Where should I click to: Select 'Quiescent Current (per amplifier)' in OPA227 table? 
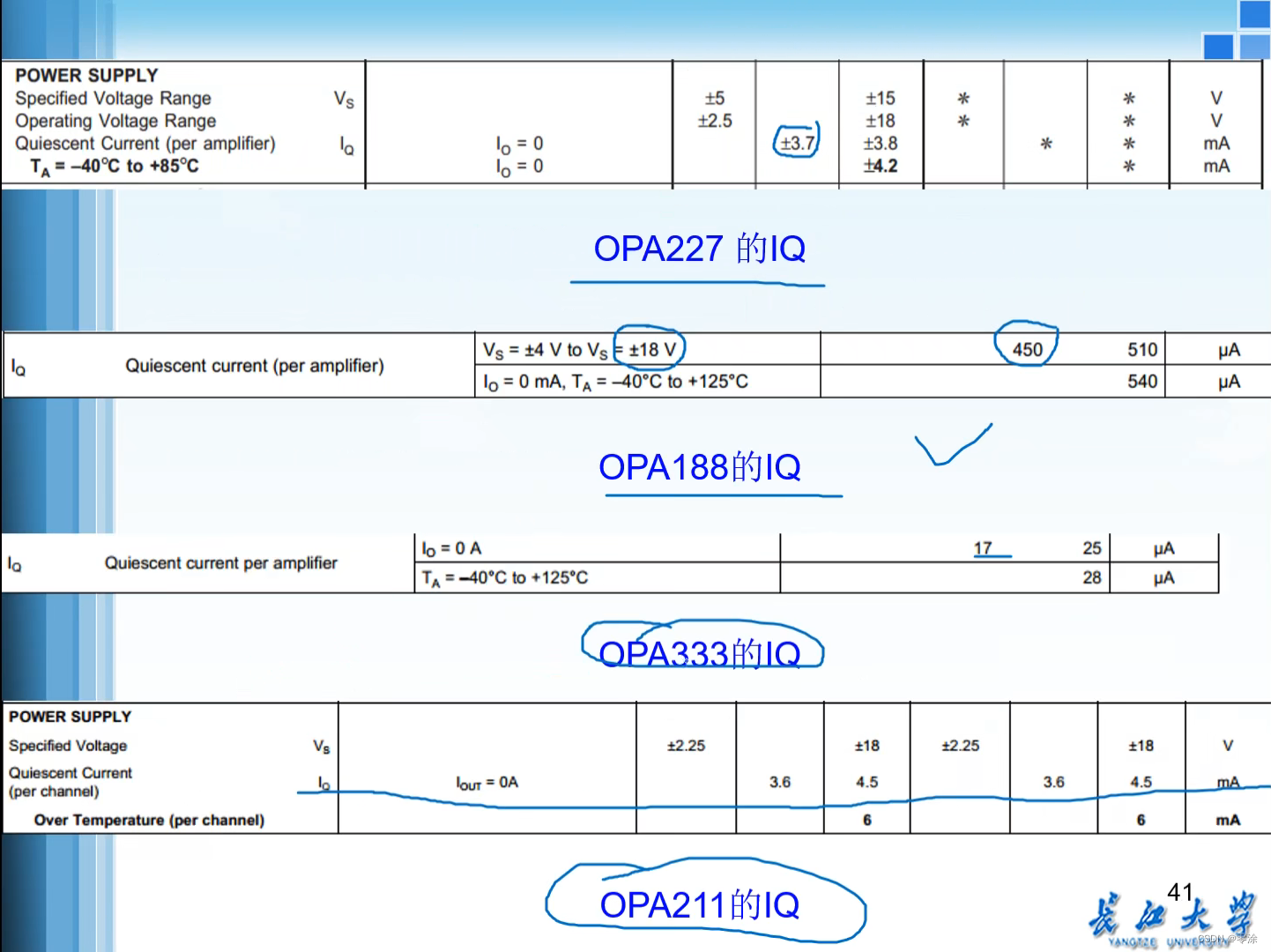pyautogui.click(x=145, y=143)
